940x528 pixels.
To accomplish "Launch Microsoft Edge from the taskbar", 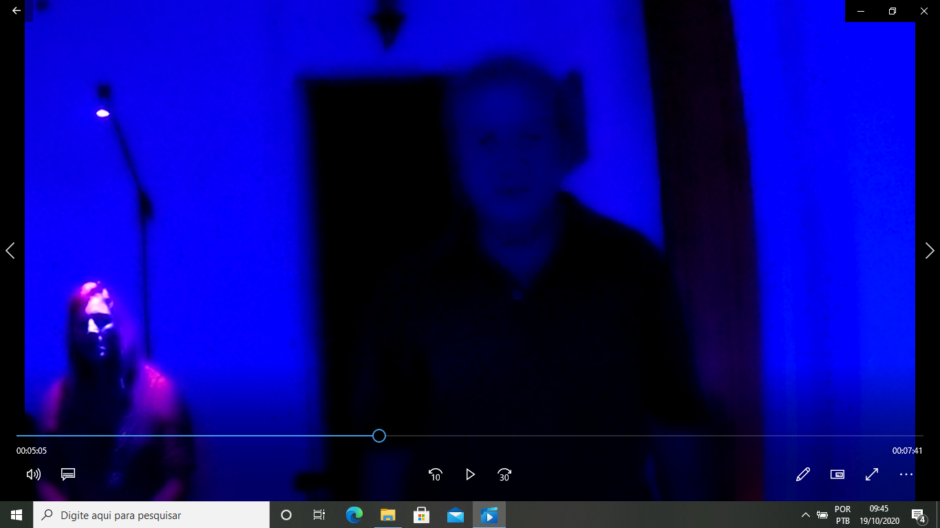I will pyautogui.click(x=354, y=515).
